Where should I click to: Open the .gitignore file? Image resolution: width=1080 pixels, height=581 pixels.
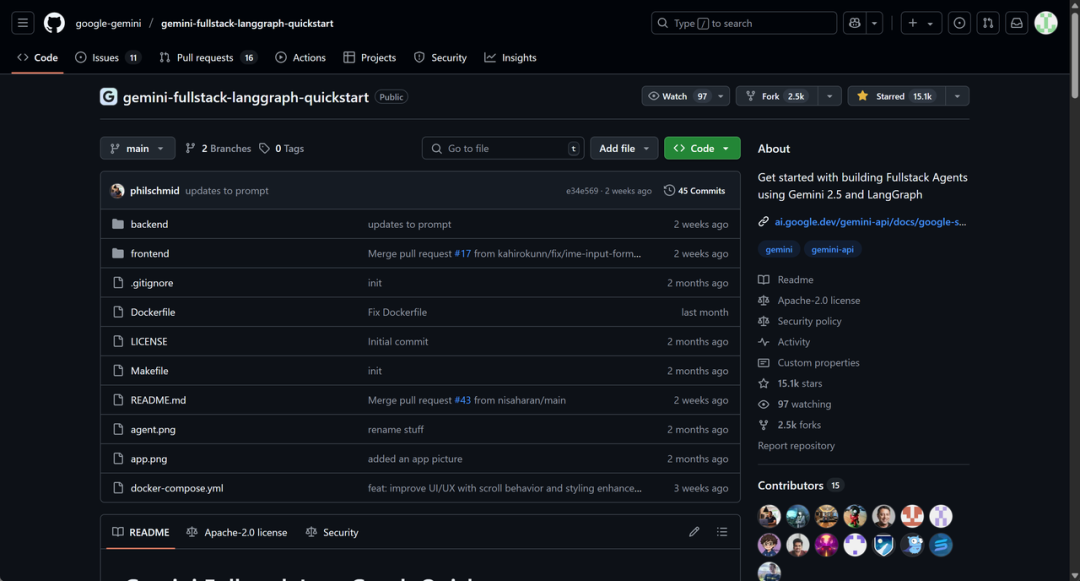(x=152, y=283)
